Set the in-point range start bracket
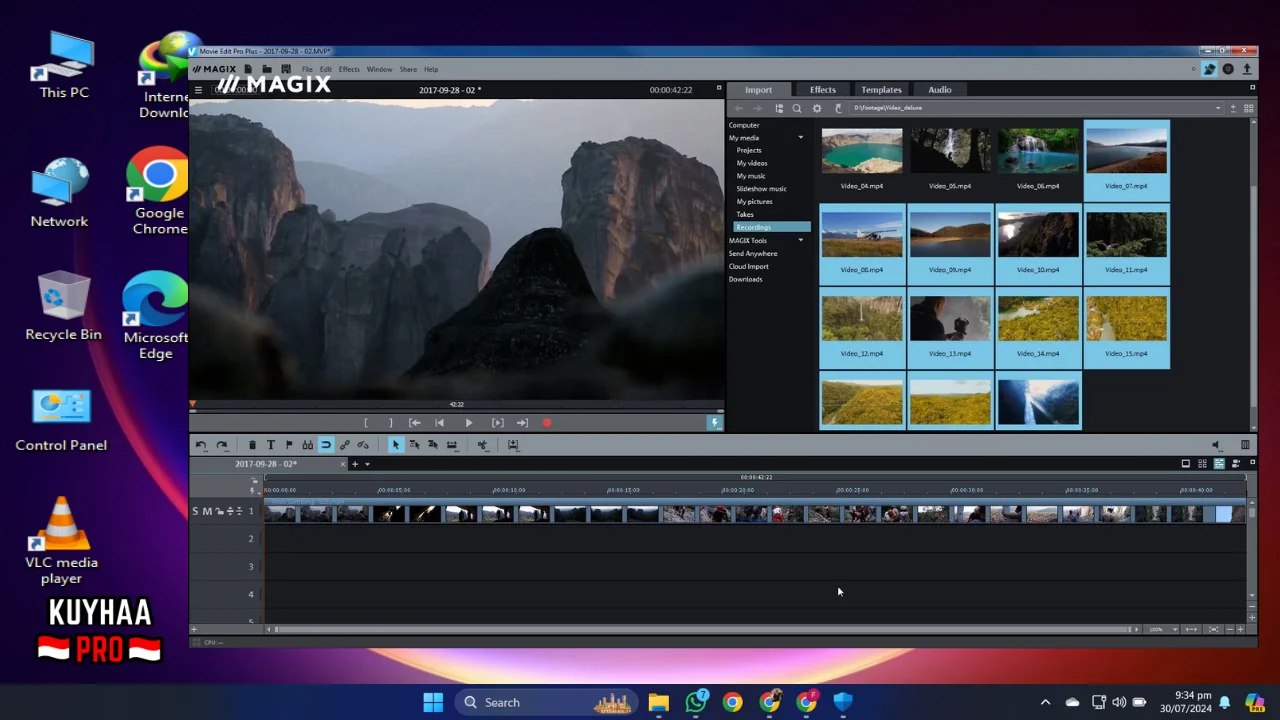Viewport: 1280px width, 720px height. point(366,423)
